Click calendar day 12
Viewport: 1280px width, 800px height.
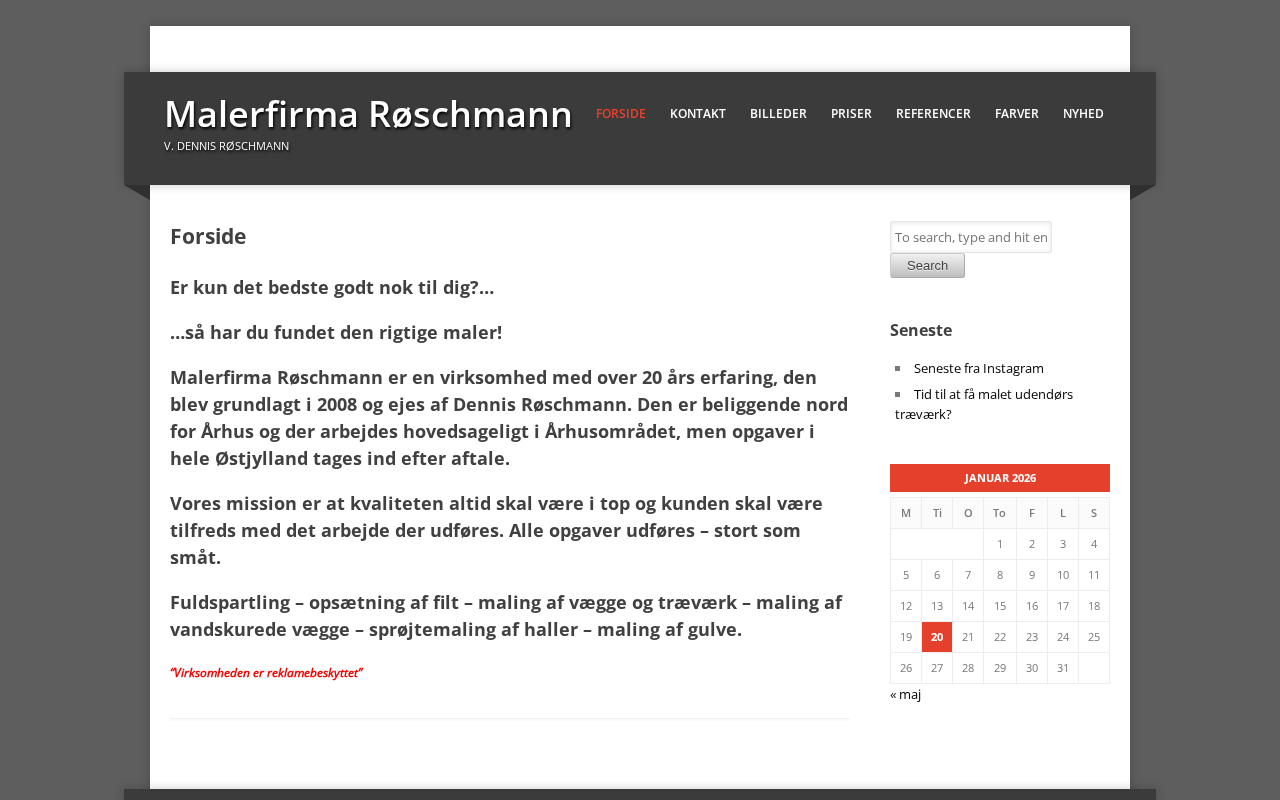(906, 606)
